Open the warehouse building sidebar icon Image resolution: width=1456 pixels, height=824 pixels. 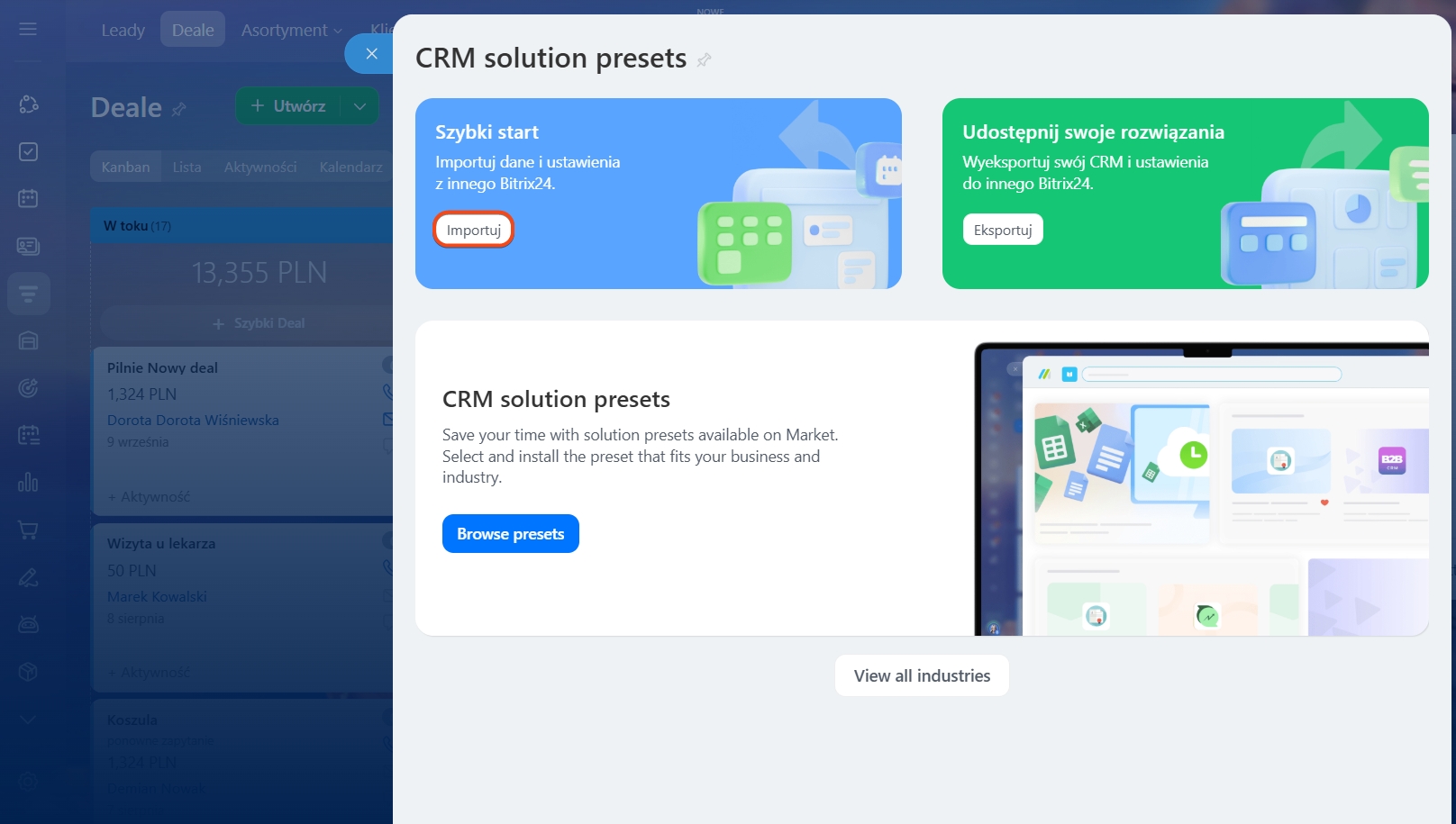pyautogui.click(x=28, y=340)
